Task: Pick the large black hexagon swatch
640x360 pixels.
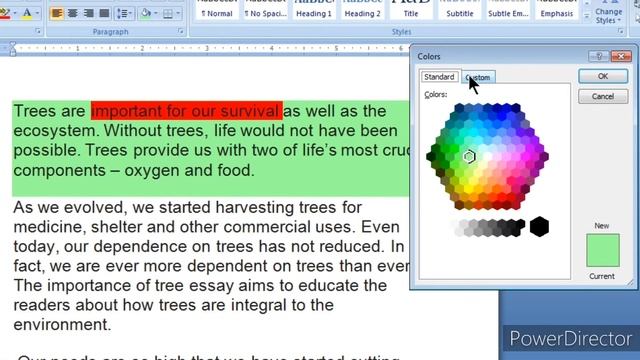Action: pyautogui.click(x=539, y=227)
